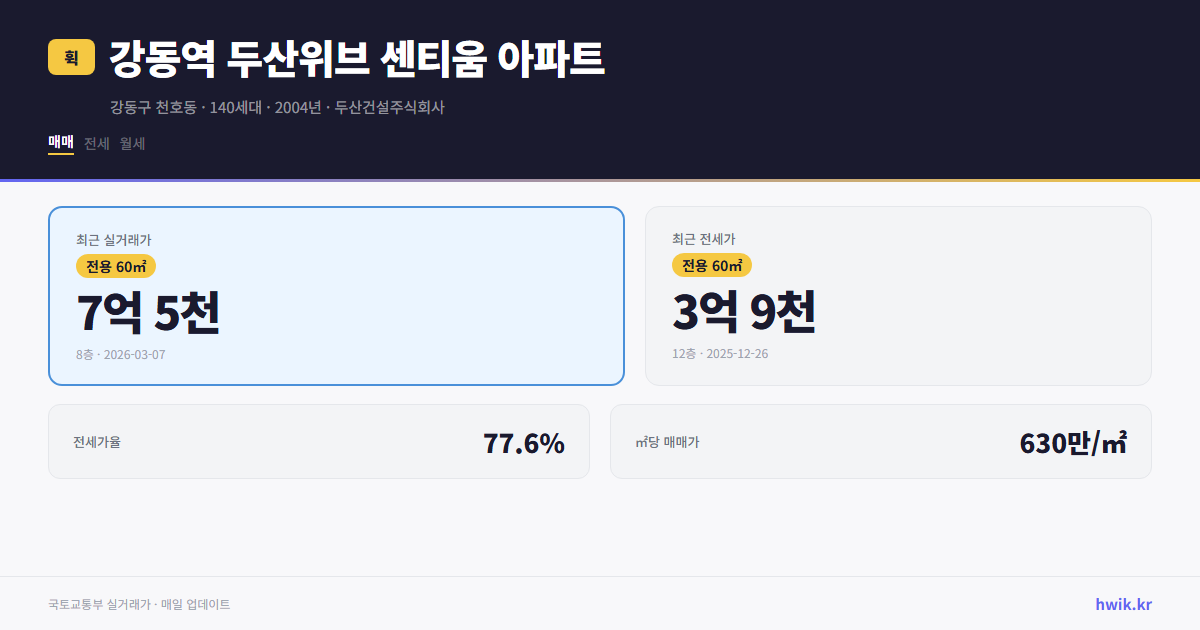Screen dimensions: 1200x630
Task: Select the 전용 60㎡ badge on sale price card
Action: tap(113, 266)
